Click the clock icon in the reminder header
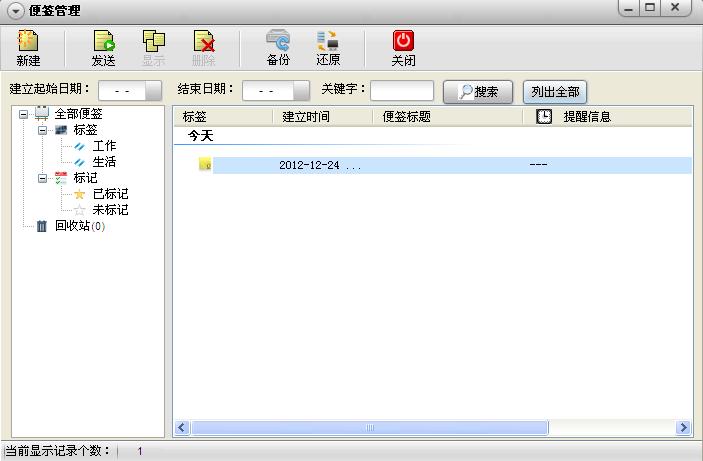Viewport: 703px width, 461px height. pyautogui.click(x=544, y=117)
